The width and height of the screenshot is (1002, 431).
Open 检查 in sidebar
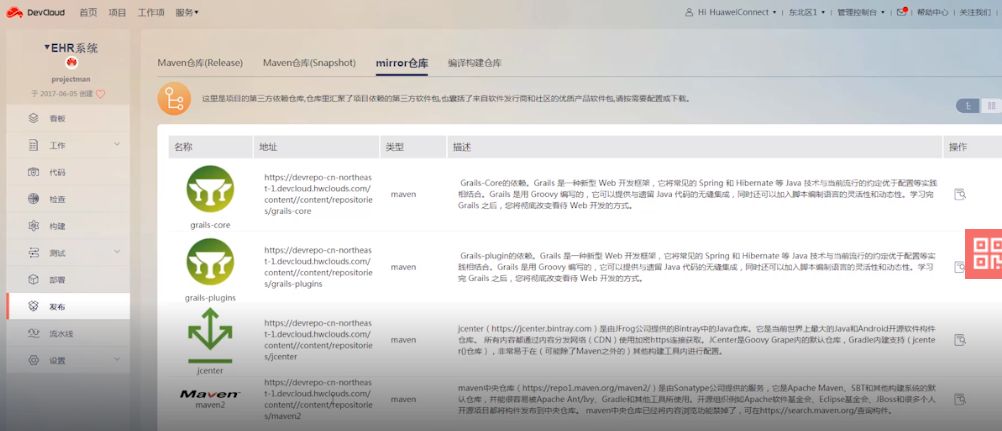coord(68,199)
